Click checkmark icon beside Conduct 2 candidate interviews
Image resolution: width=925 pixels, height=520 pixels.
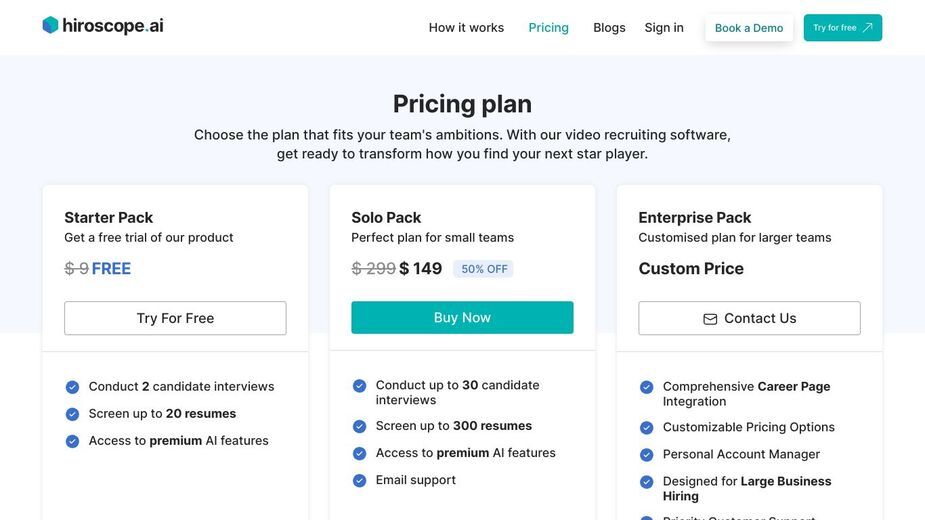tap(73, 387)
